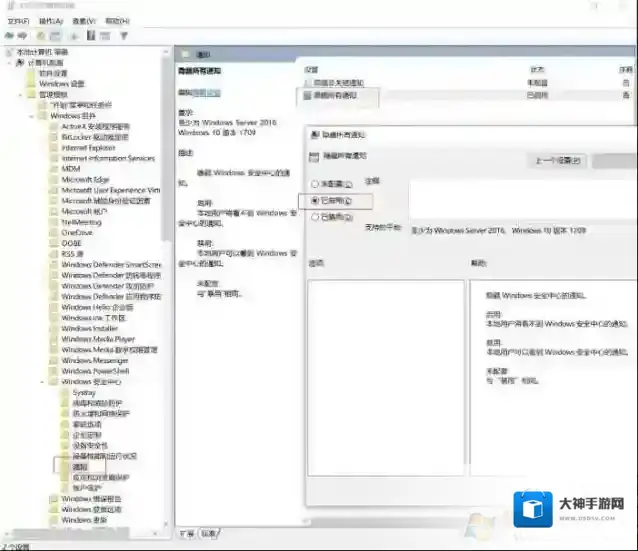The width and height of the screenshot is (638, 551).
Task: Click the Back arrow toolbar icon
Action: coord(9,36)
